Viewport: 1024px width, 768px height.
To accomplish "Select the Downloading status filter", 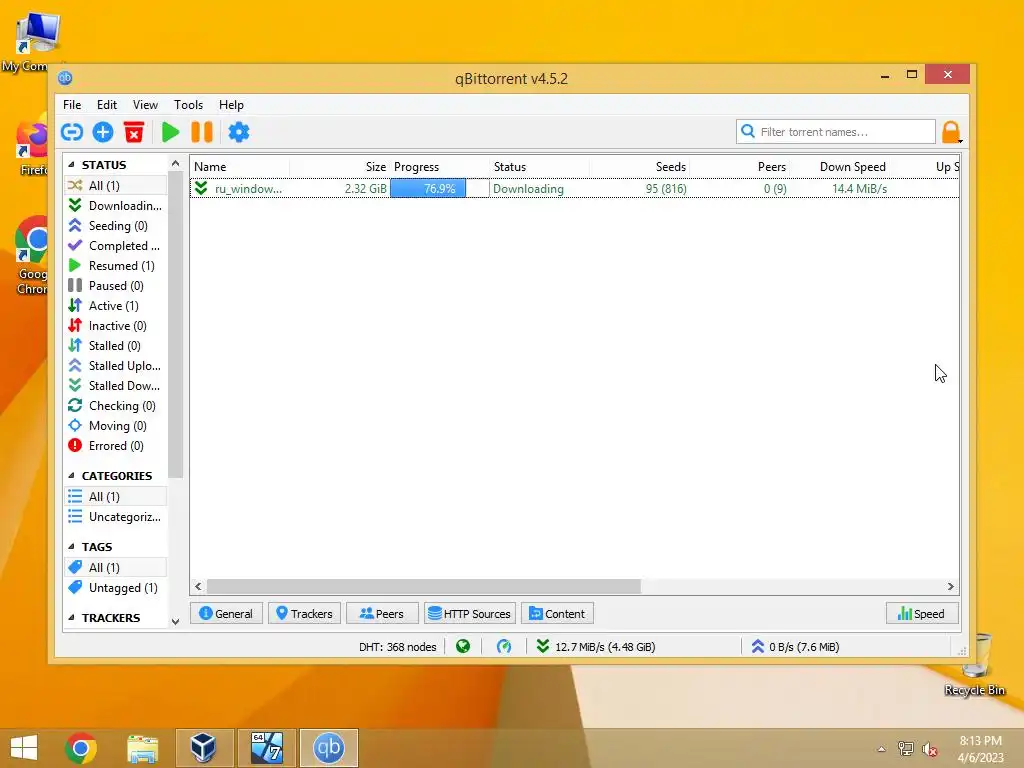I will click(x=116, y=206).
